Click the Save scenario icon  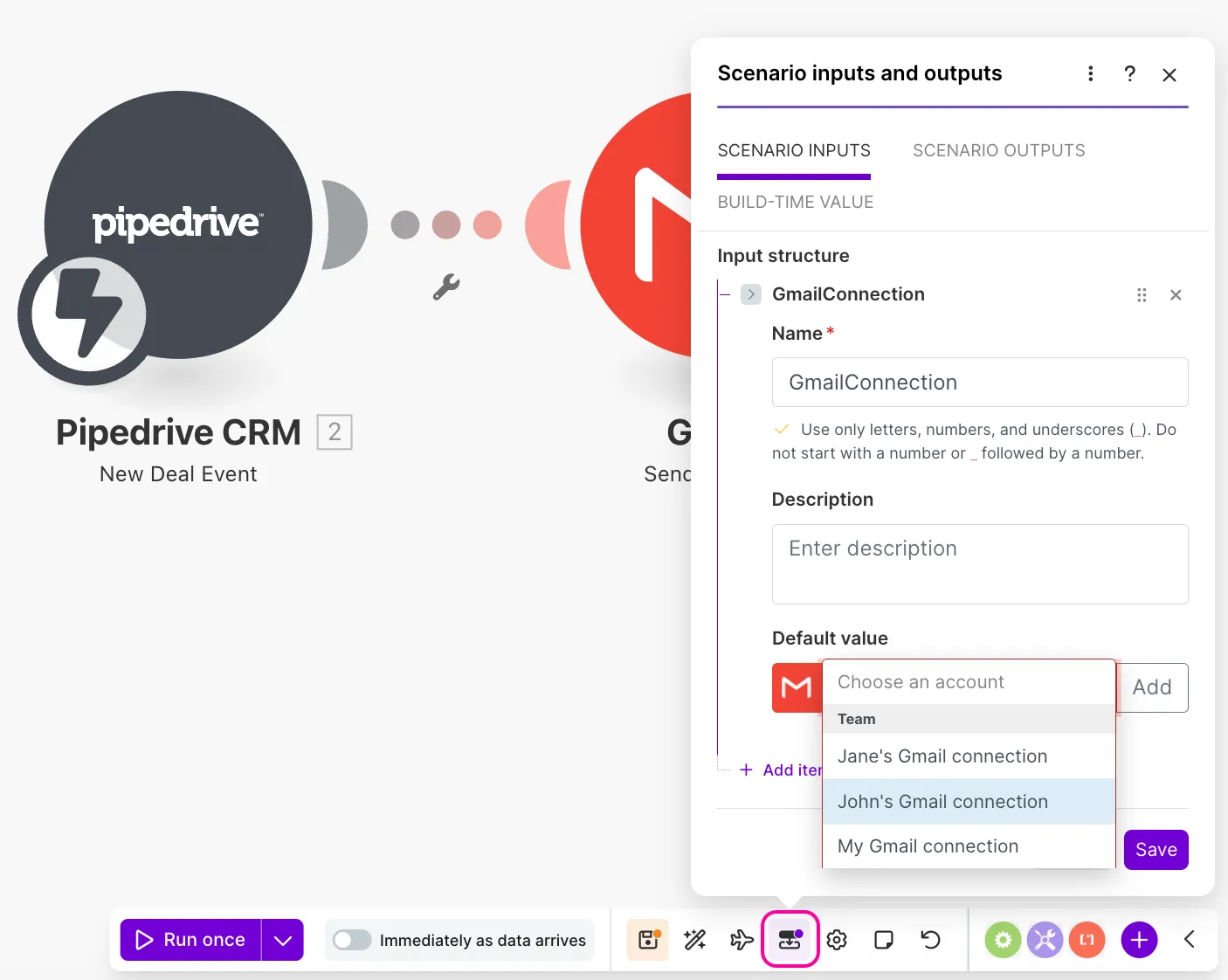pos(648,940)
